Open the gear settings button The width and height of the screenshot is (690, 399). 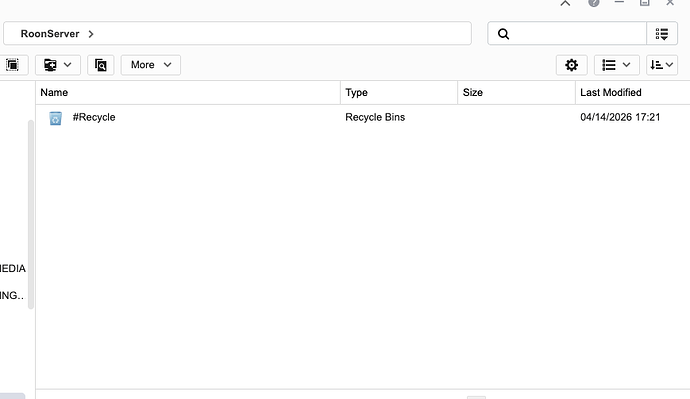tap(571, 65)
